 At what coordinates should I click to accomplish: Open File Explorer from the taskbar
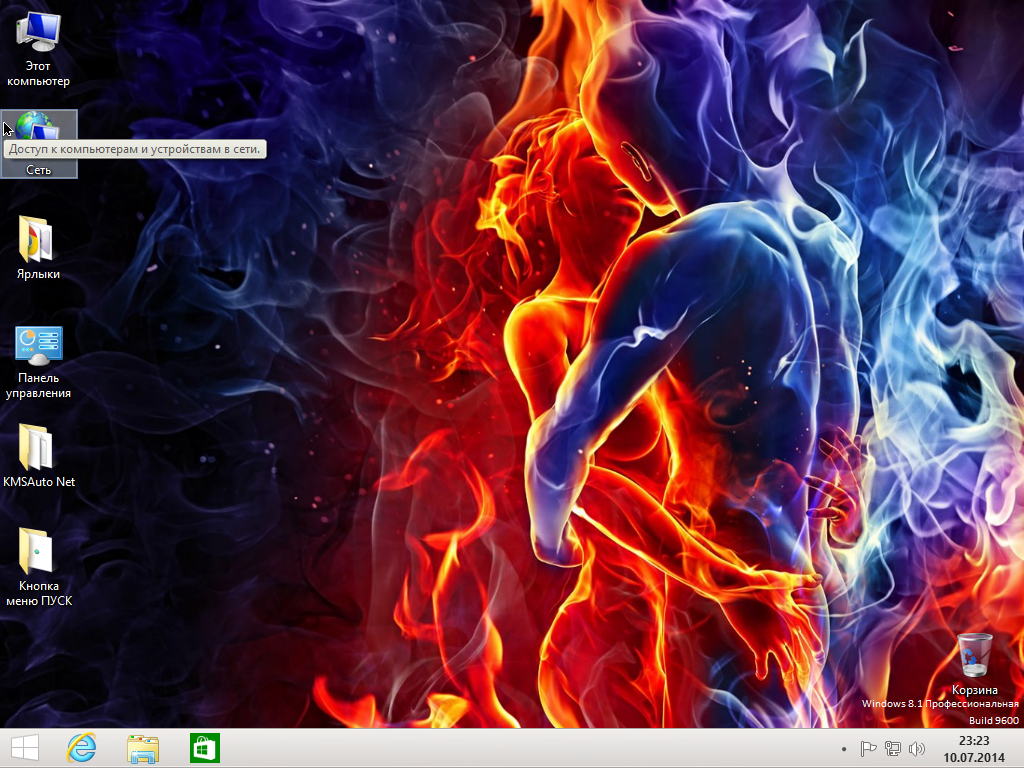point(143,748)
